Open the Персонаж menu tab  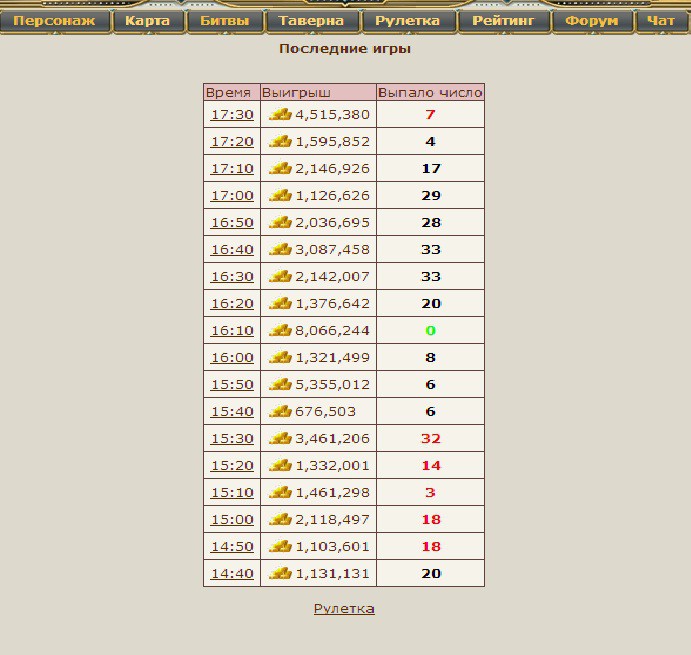point(54,21)
